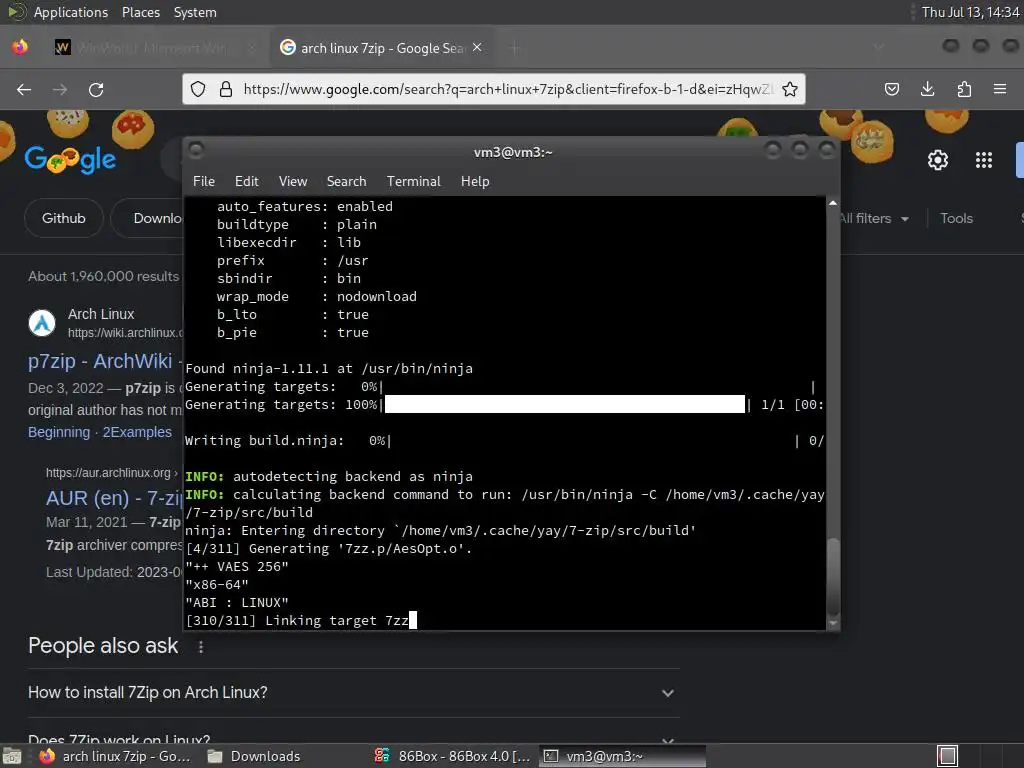1024x768 pixels.
Task: Open AUR (en) 7-zip result link
Action: pos(114,498)
